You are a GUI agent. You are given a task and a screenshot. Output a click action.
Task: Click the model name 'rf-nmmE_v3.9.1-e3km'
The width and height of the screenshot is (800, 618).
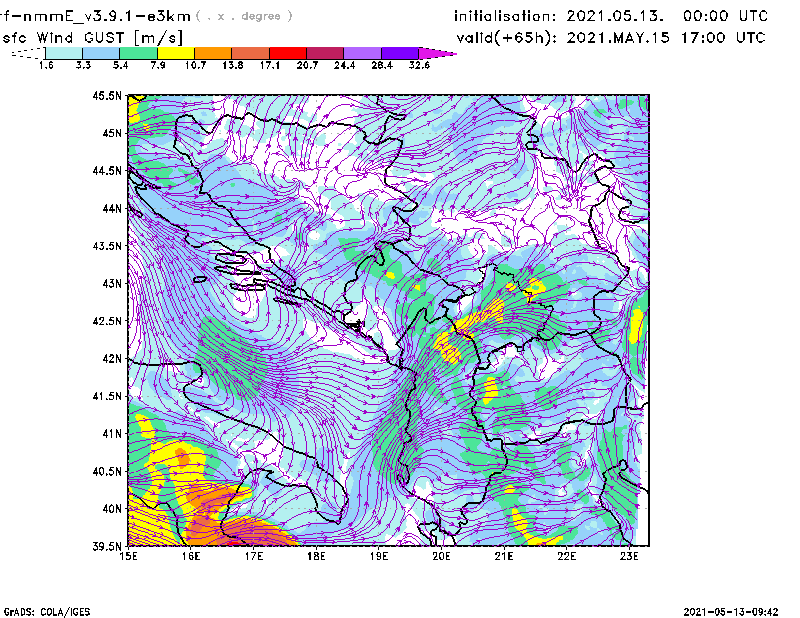tap(95, 16)
